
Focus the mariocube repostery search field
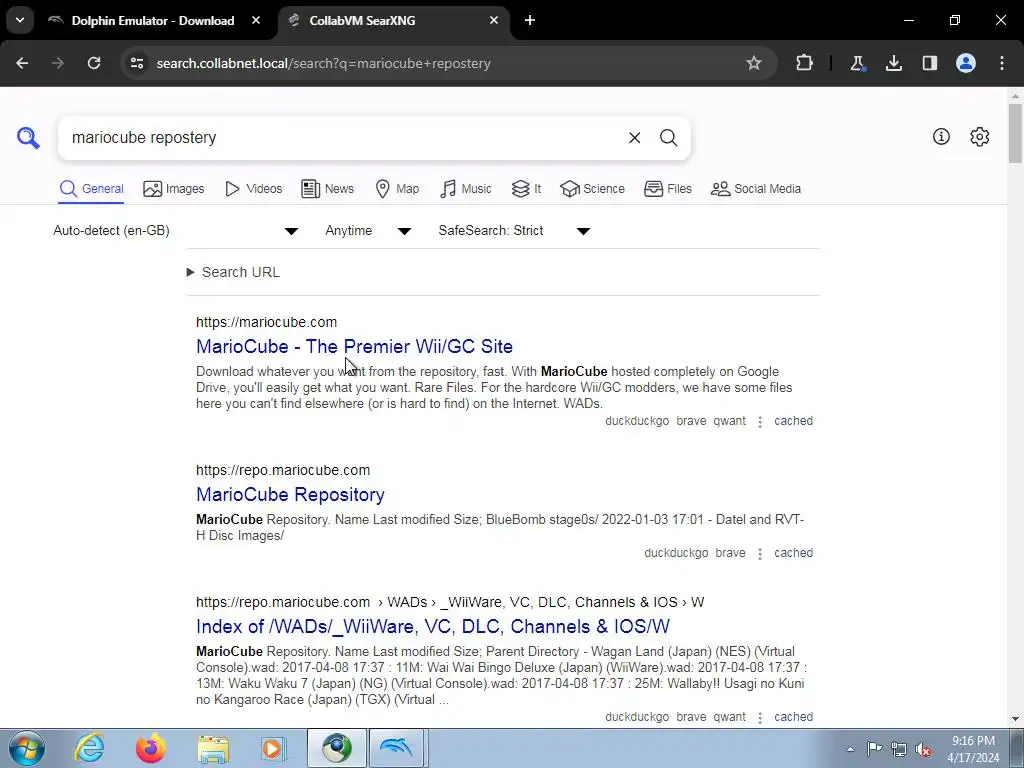click(343, 138)
